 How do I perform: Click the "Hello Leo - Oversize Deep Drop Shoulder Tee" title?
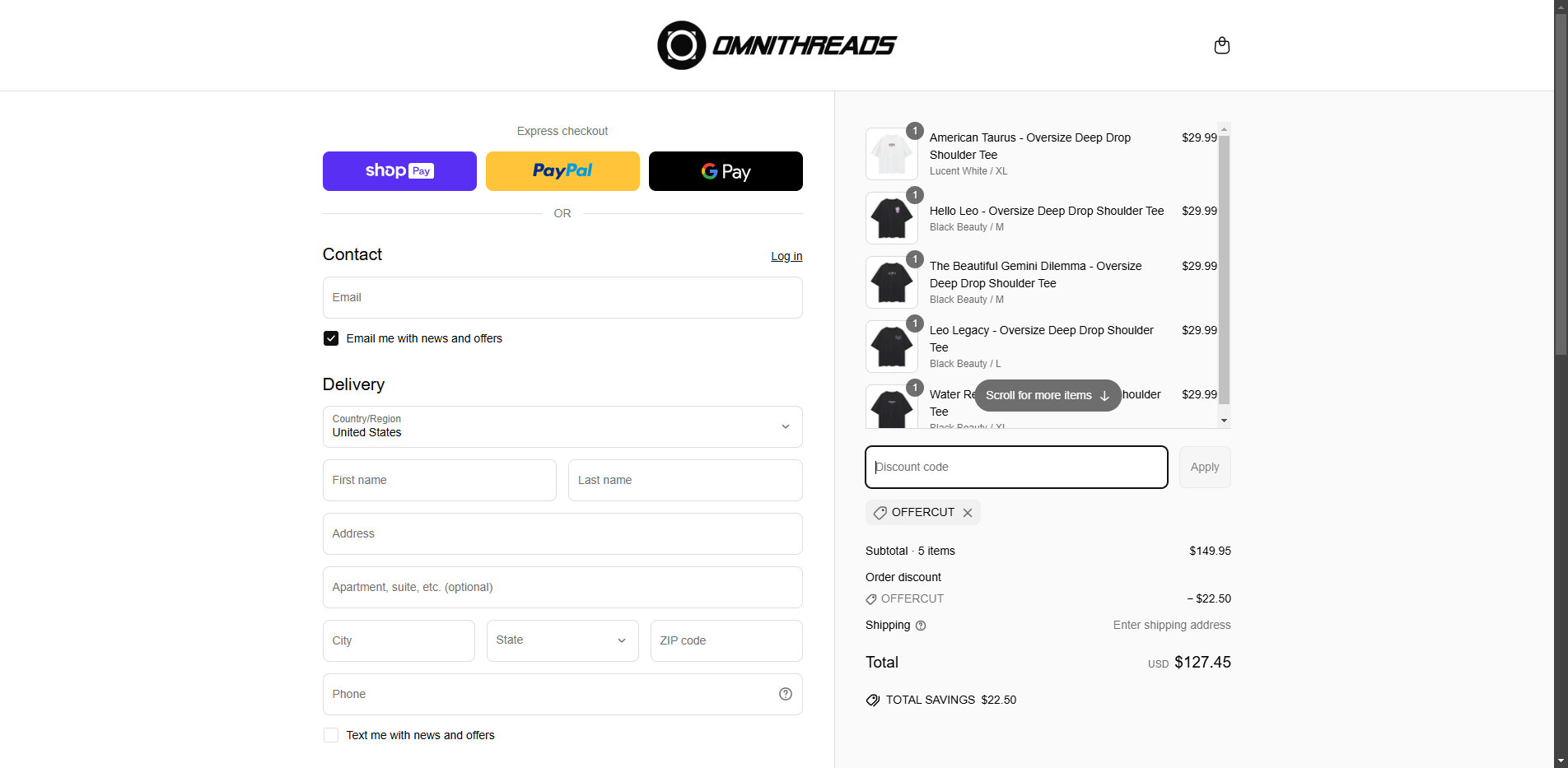click(x=1047, y=211)
